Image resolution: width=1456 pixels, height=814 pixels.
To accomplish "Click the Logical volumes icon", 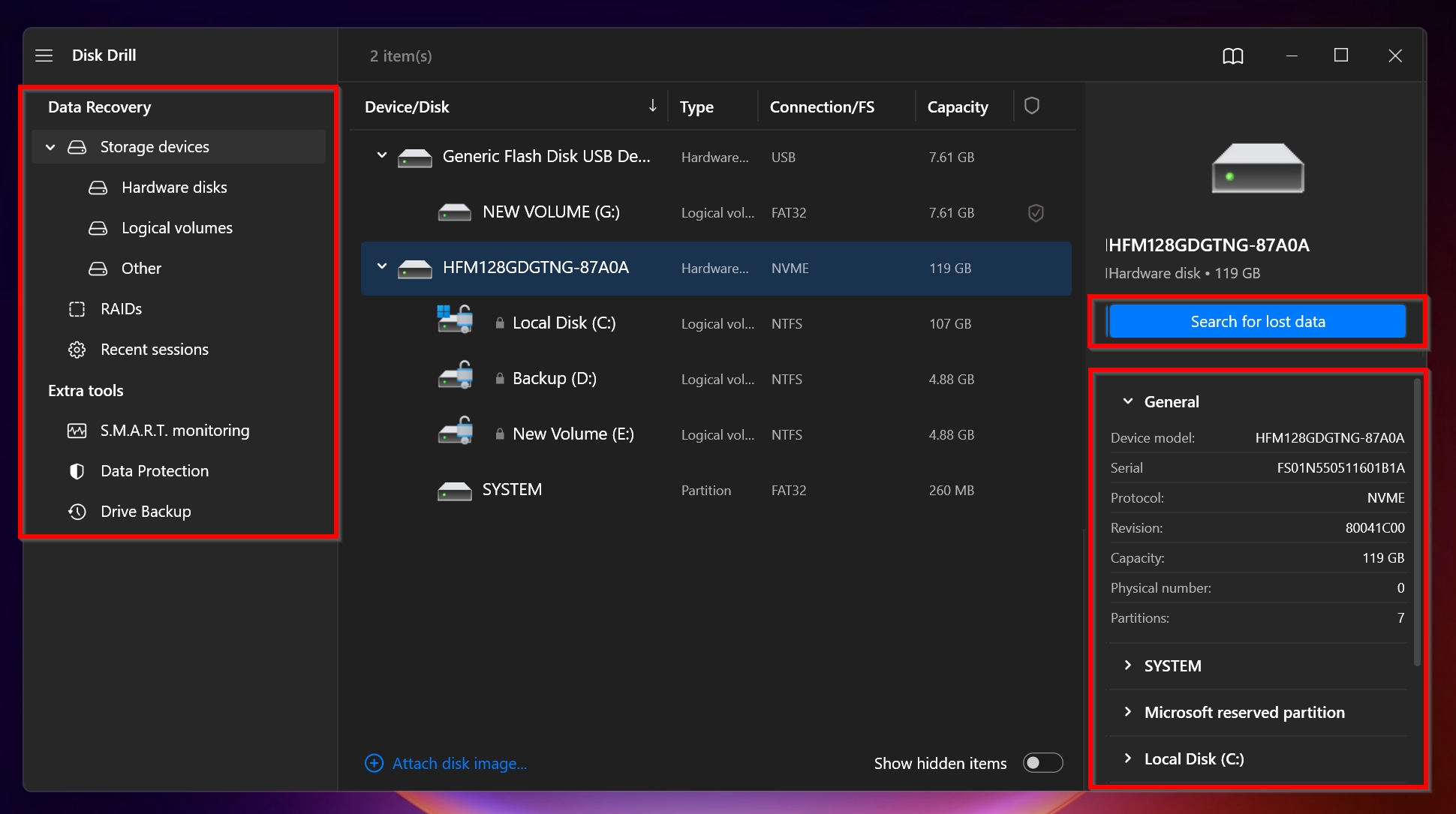I will (x=98, y=227).
